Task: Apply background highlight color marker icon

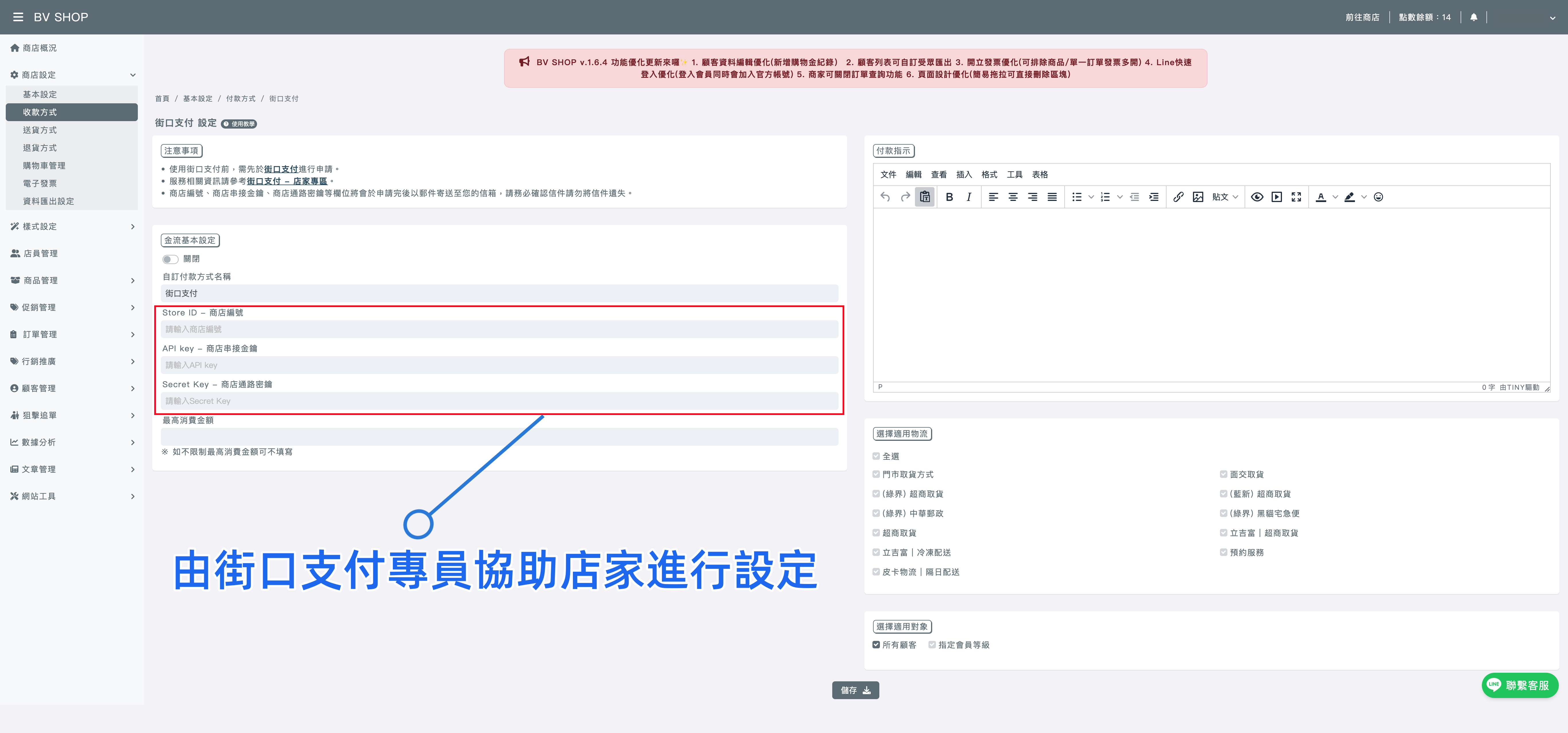Action: 1349,197
